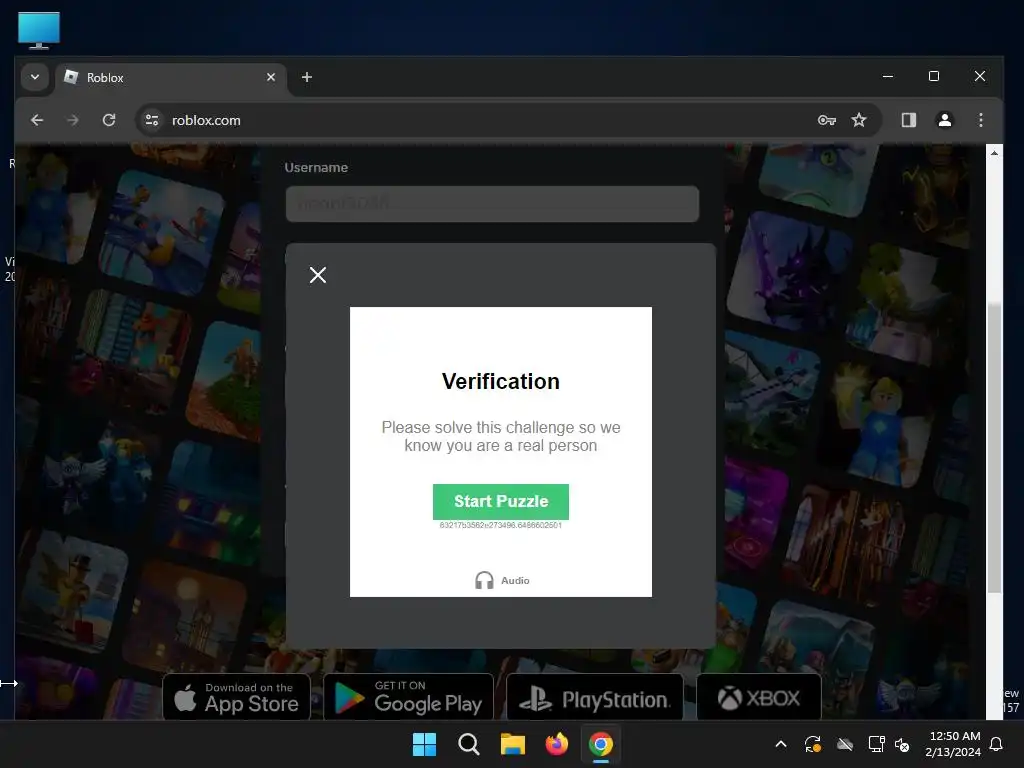Open Windows taskbar search
Screen dimensions: 1024x768
[469, 744]
